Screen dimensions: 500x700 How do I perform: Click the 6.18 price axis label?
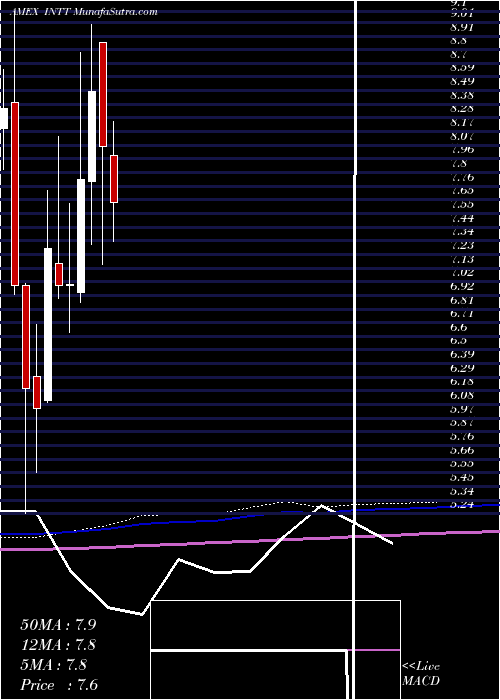[x=462, y=382]
